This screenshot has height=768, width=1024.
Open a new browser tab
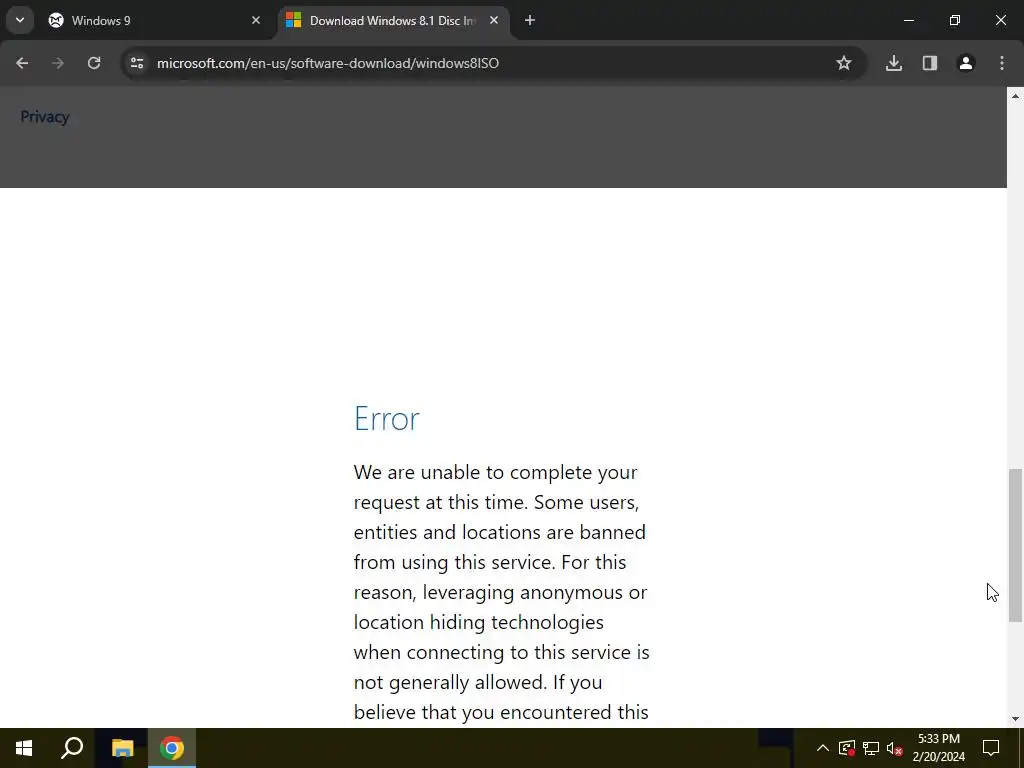coord(530,20)
